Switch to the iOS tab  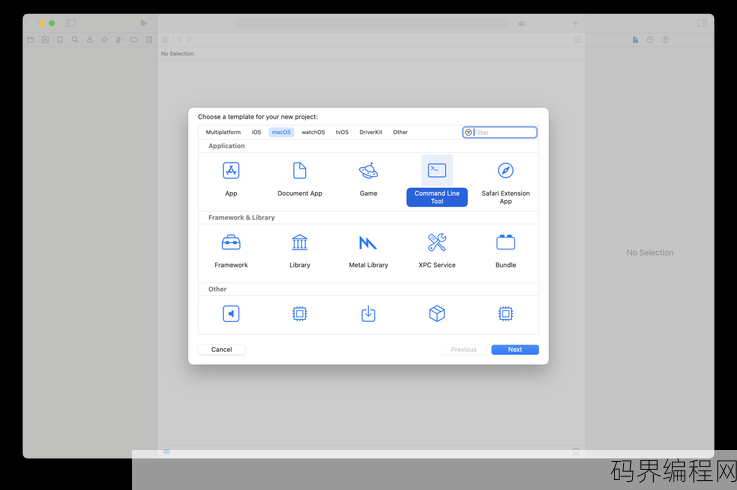click(x=256, y=132)
